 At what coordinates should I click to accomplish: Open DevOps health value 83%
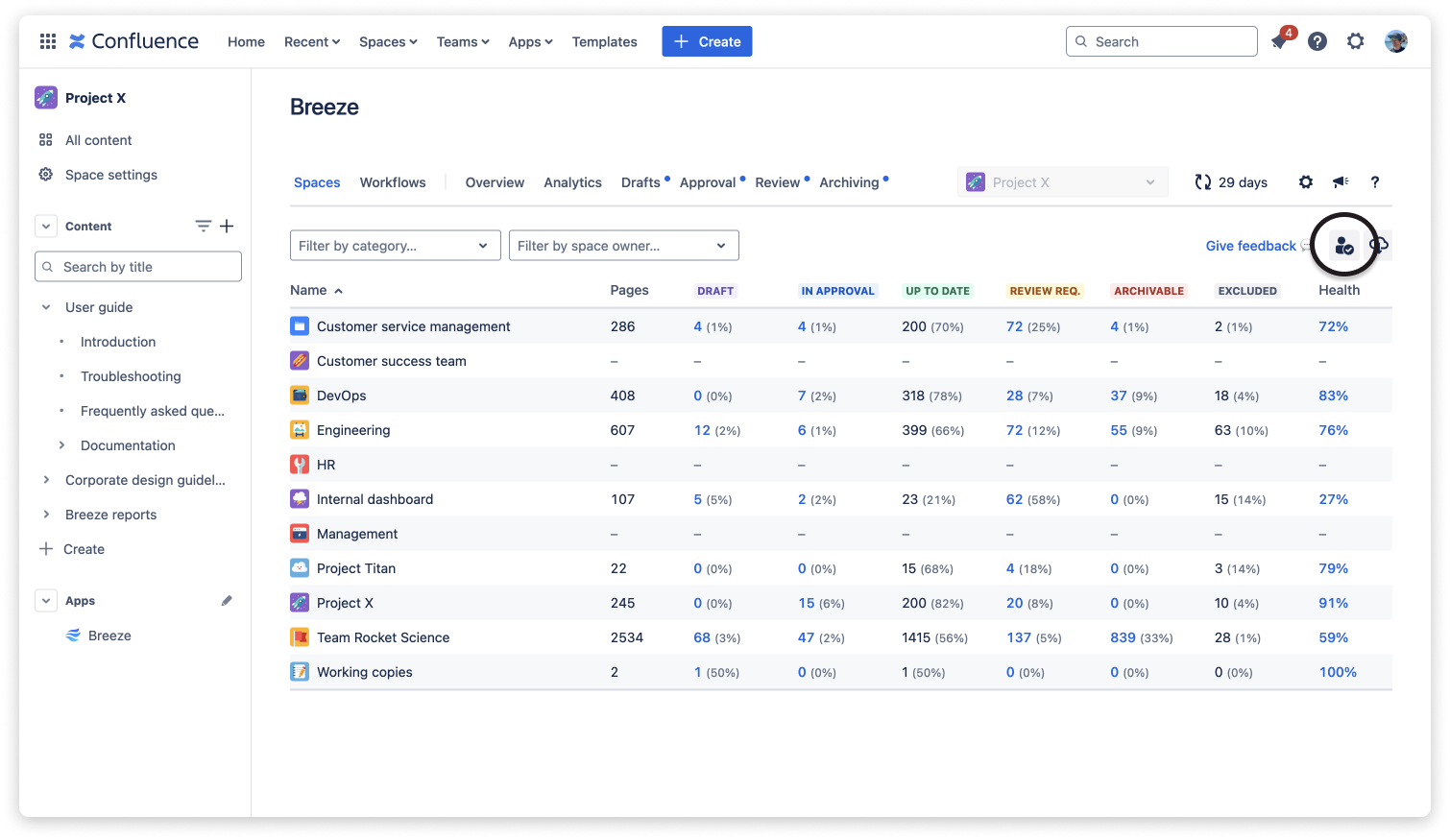[1333, 396]
